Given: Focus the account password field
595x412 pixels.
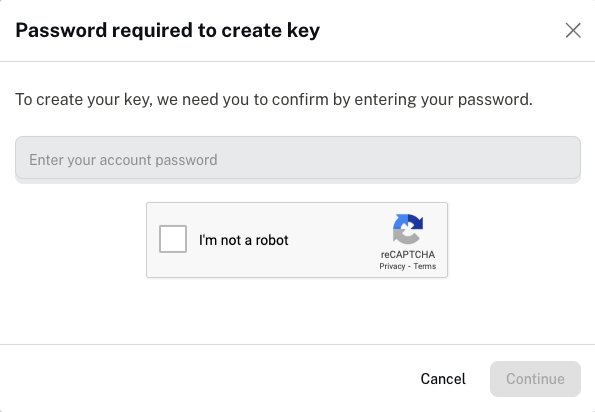Looking at the screenshot, I should point(298,158).
